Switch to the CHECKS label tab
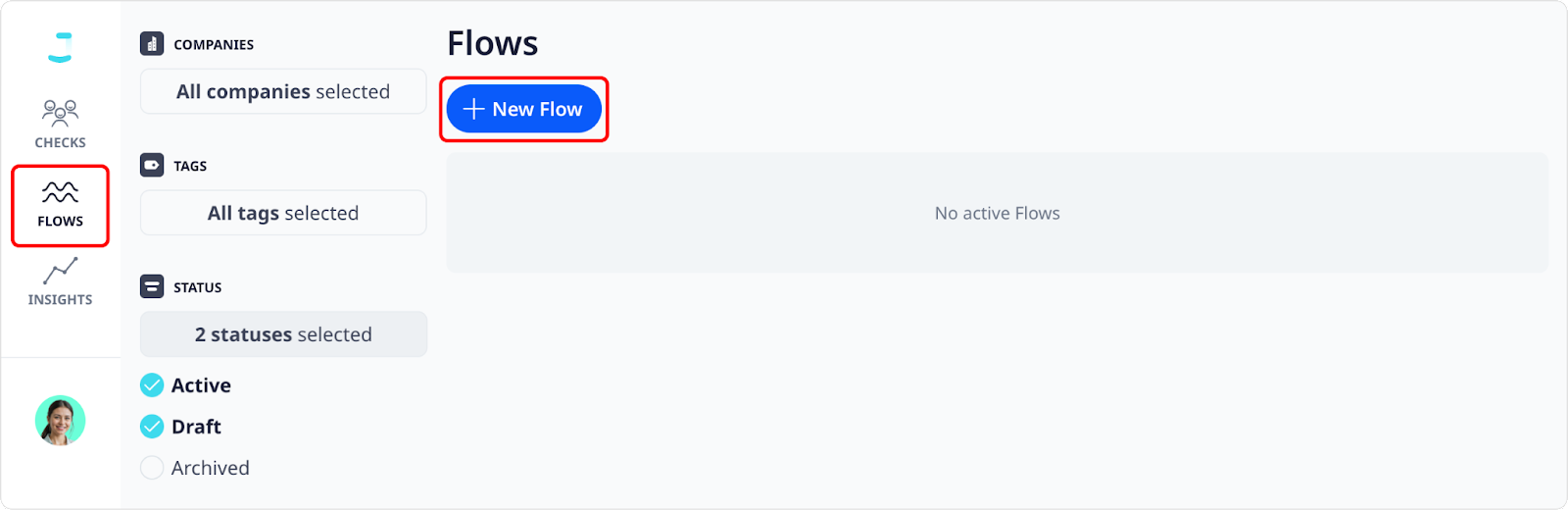 [60, 142]
